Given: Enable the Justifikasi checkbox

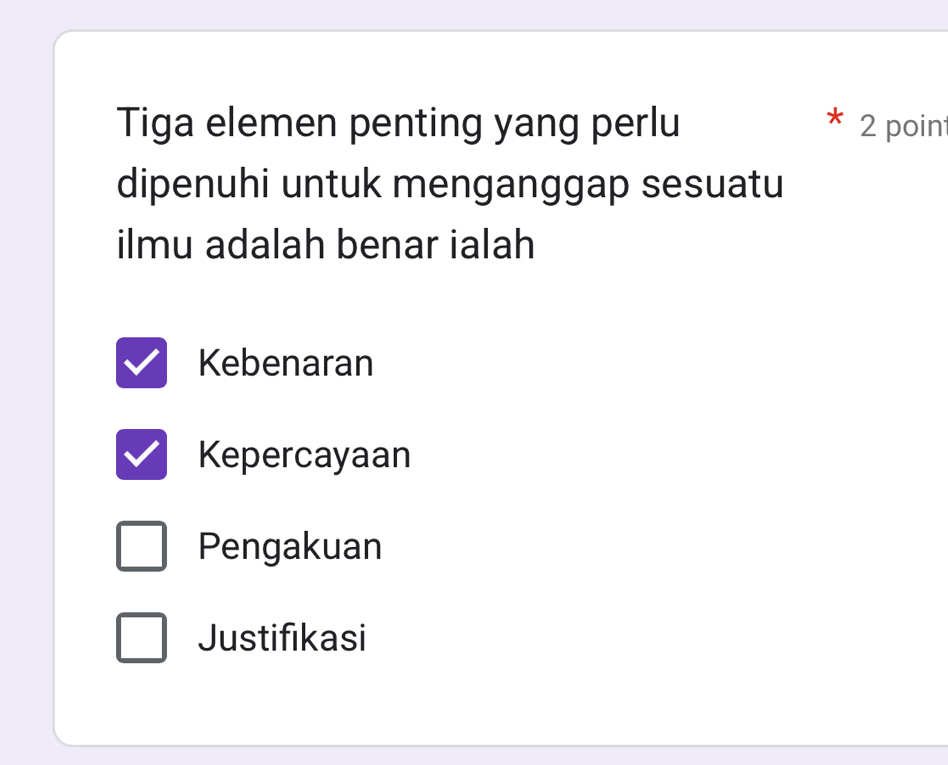Looking at the screenshot, I should pyautogui.click(x=141, y=637).
